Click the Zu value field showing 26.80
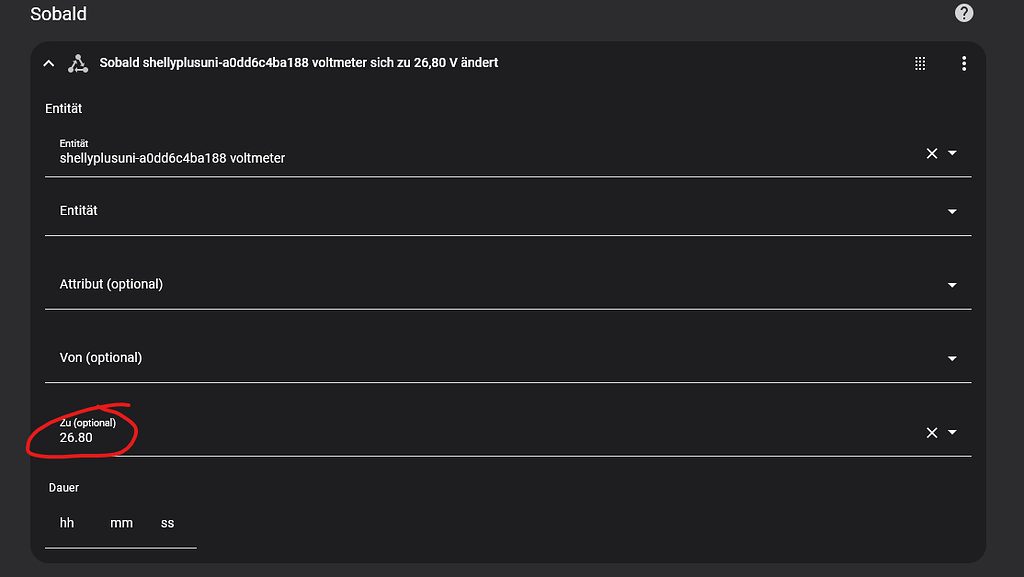The width and height of the screenshot is (1024, 577). click(x=400, y=437)
